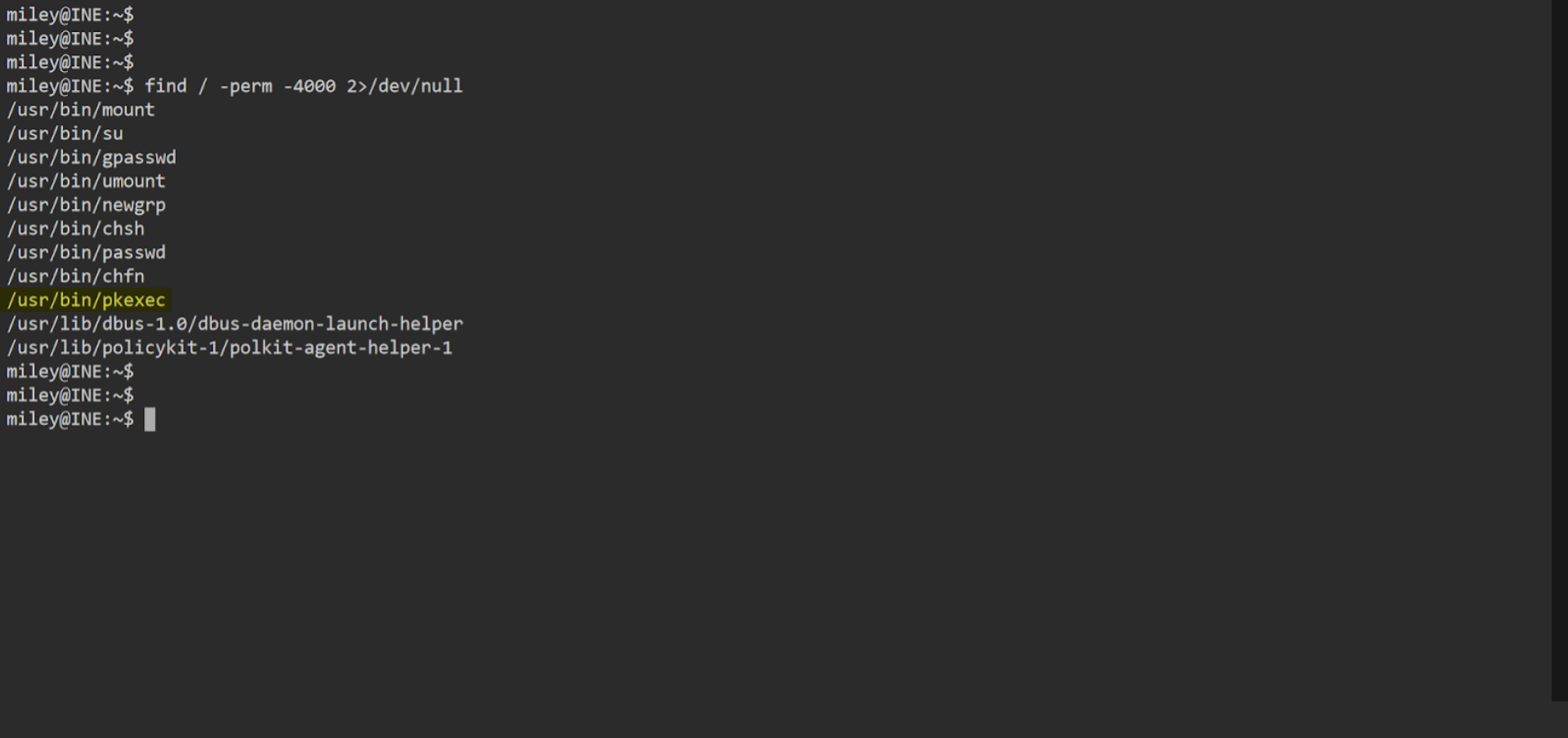Click the /usr/bin/chsh output line
The image size is (1568, 738).
[75, 229]
